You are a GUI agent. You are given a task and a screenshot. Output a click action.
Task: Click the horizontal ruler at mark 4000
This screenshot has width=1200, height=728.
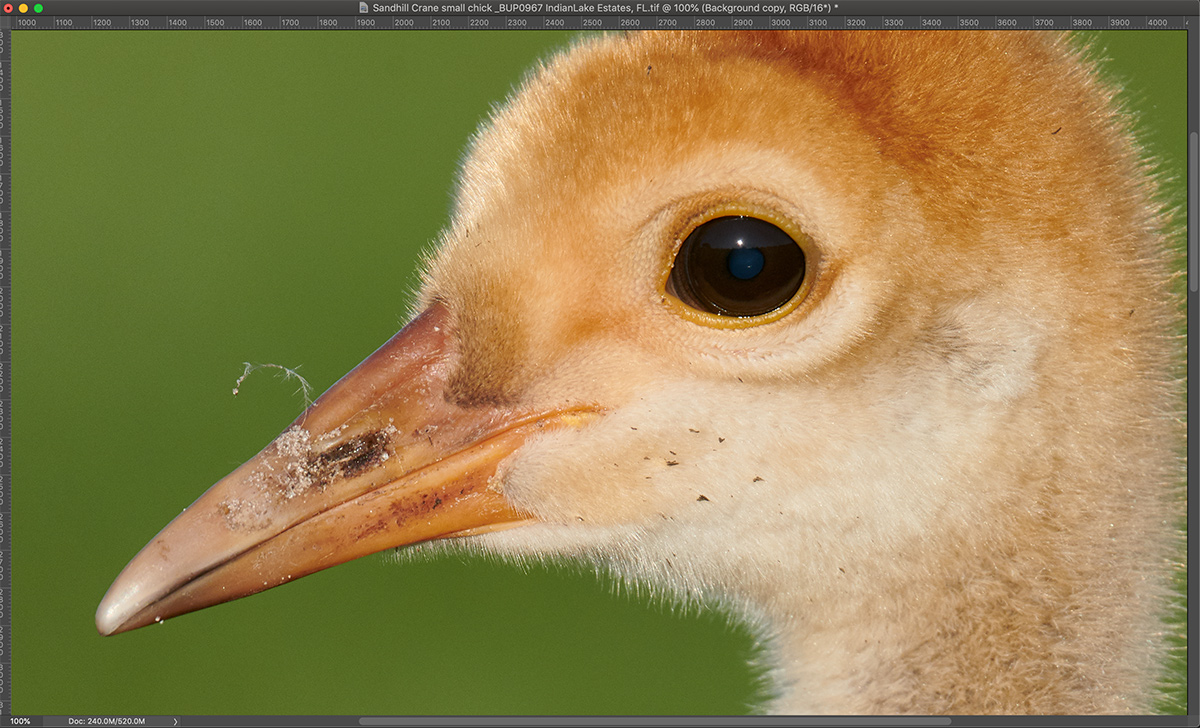click(1156, 22)
